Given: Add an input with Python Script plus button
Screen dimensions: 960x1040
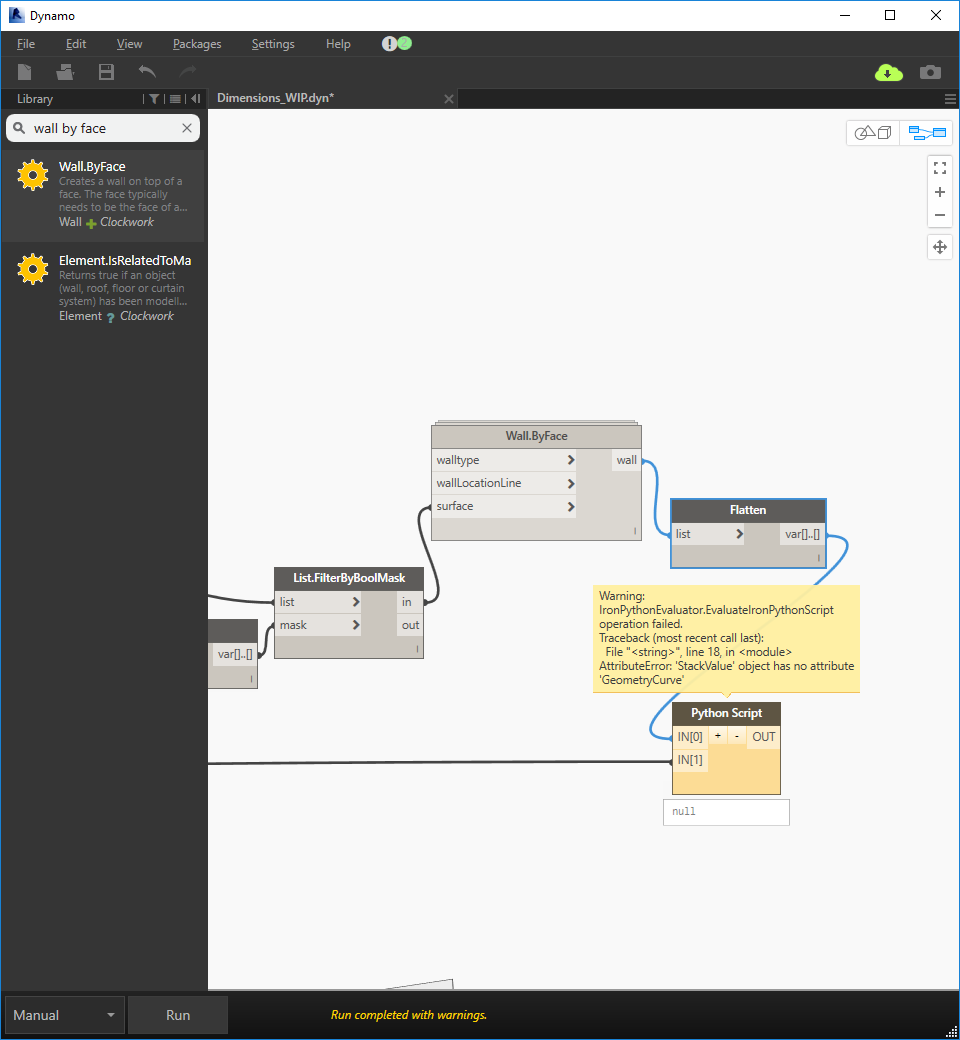Looking at the screenshot, I should [718, 736].
